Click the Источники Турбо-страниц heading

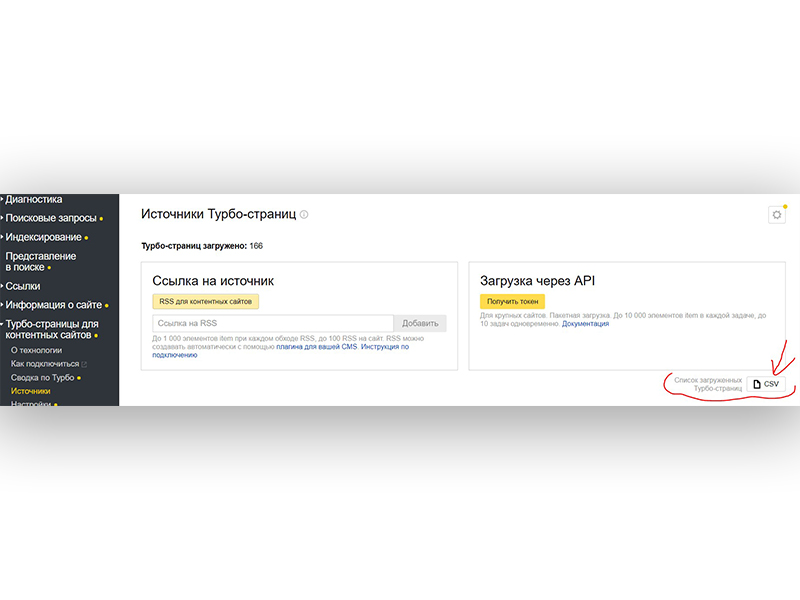click(218, 214)
